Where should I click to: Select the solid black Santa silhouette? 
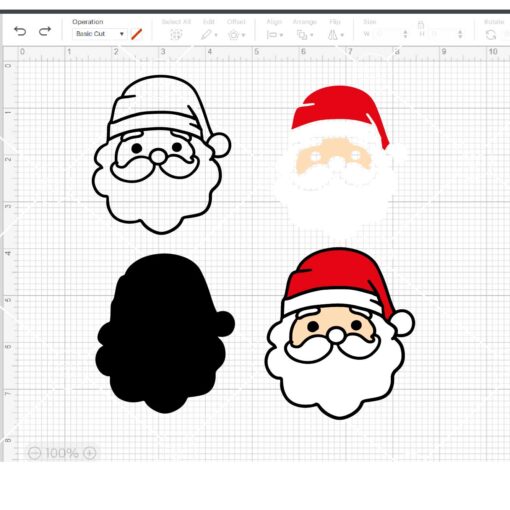[165, 333]
